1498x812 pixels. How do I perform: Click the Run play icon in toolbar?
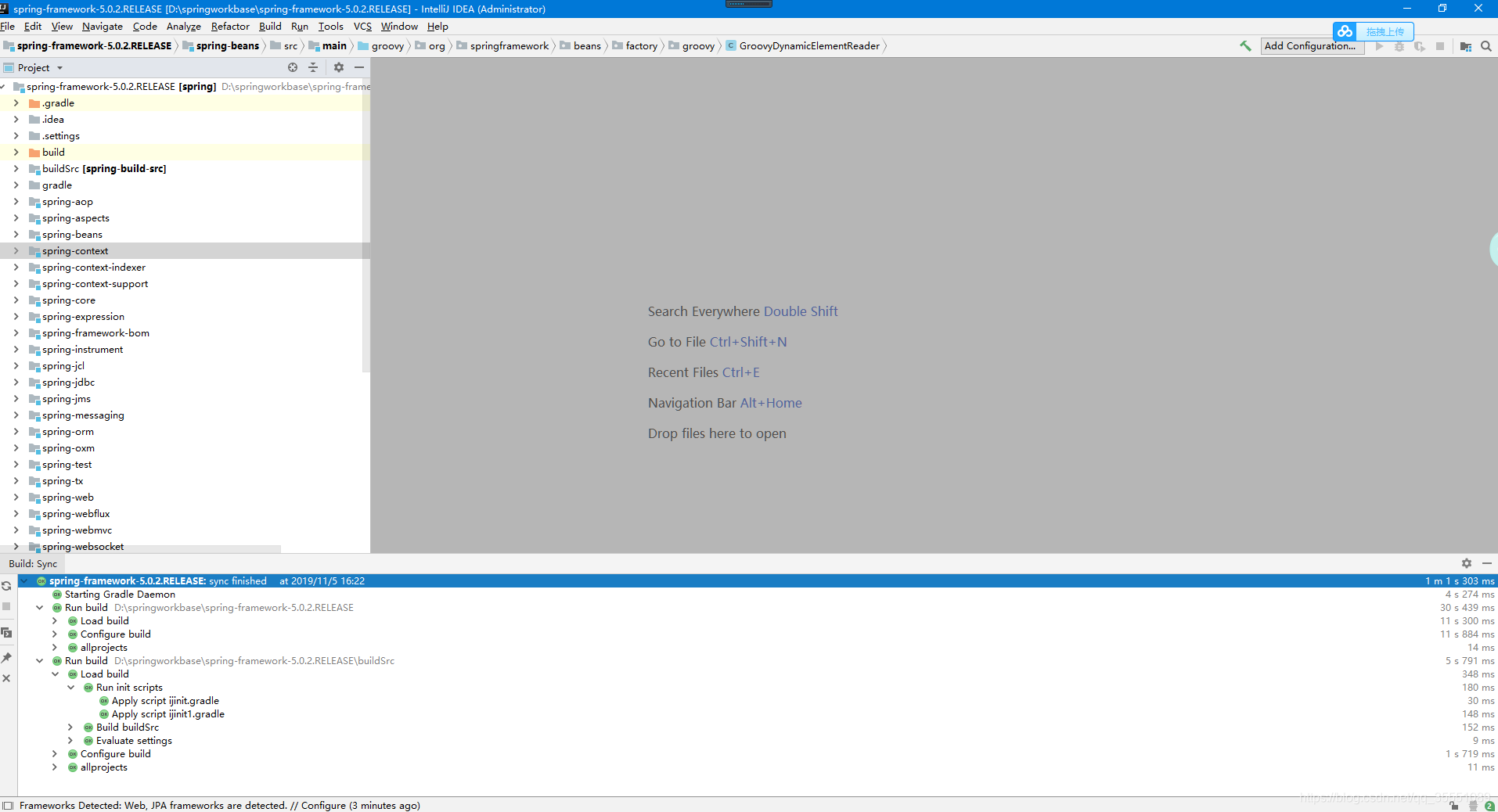(x=1379, y=46)
